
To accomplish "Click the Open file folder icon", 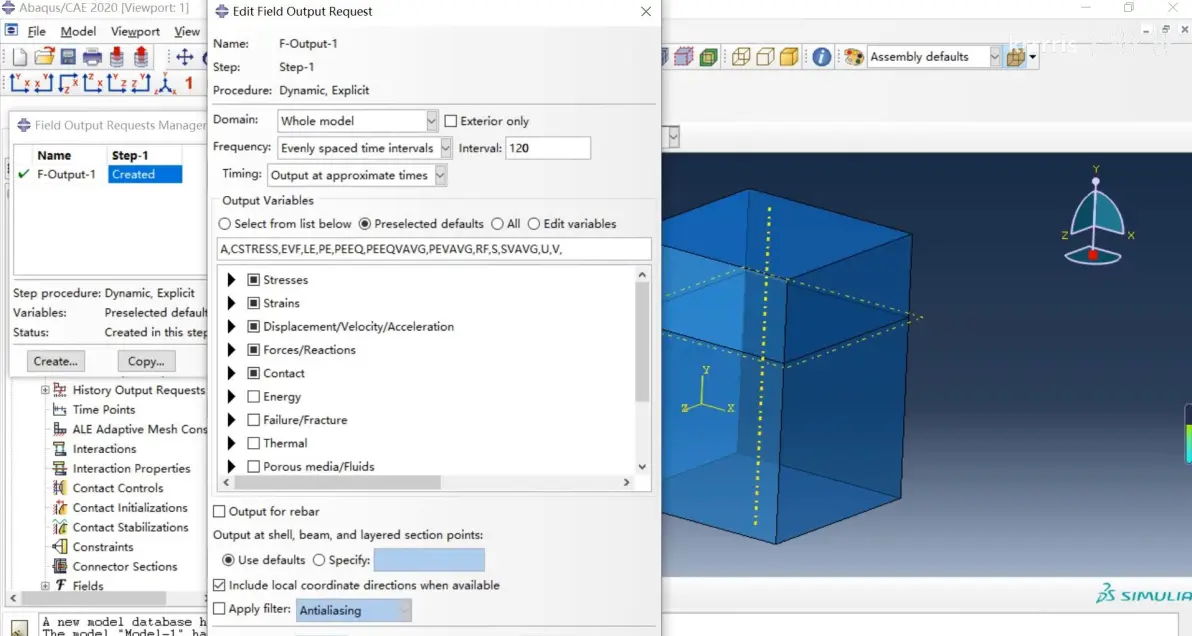I will [44, 57].
